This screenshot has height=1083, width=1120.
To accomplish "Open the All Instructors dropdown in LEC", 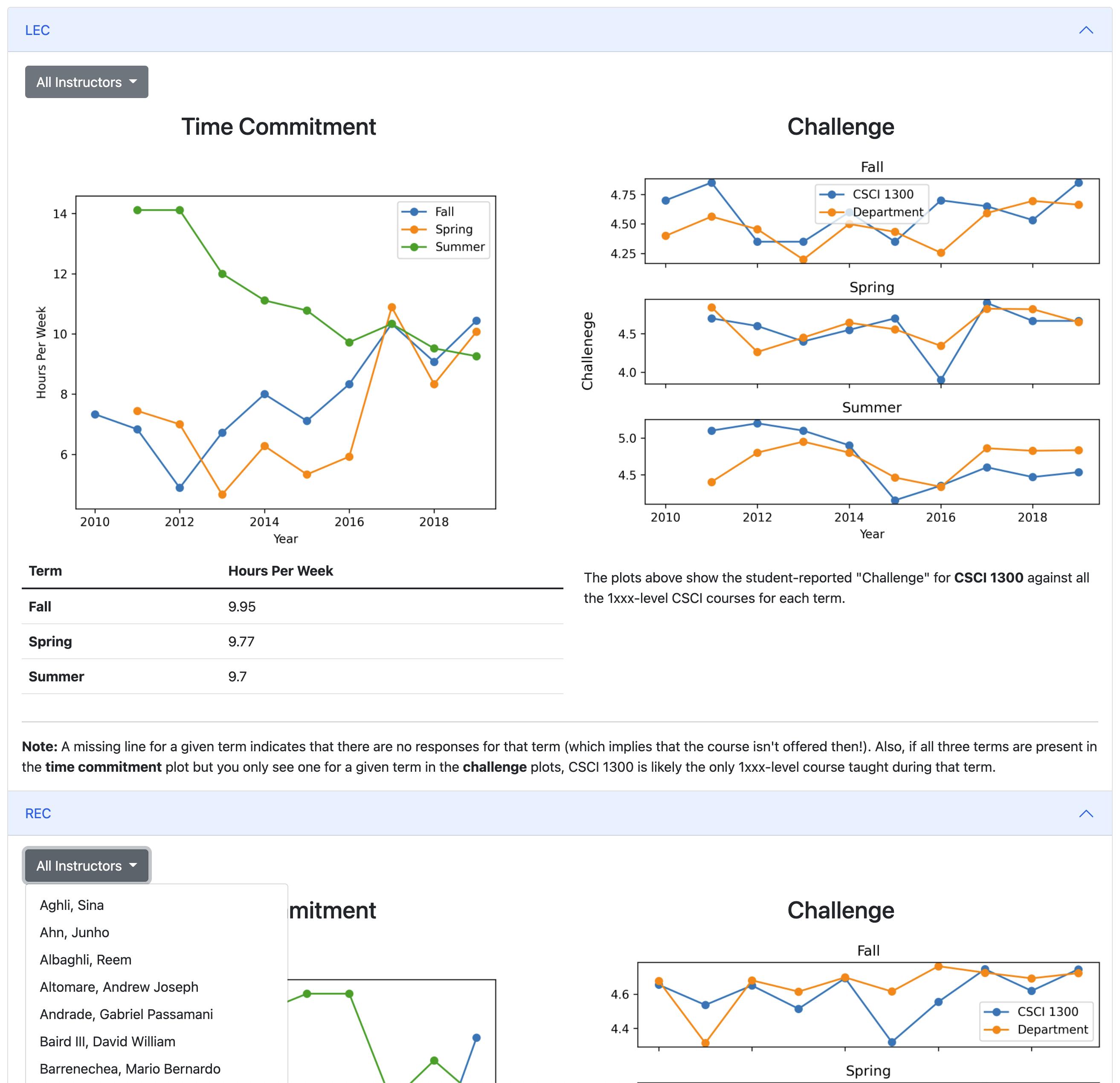I will [85, 82].
